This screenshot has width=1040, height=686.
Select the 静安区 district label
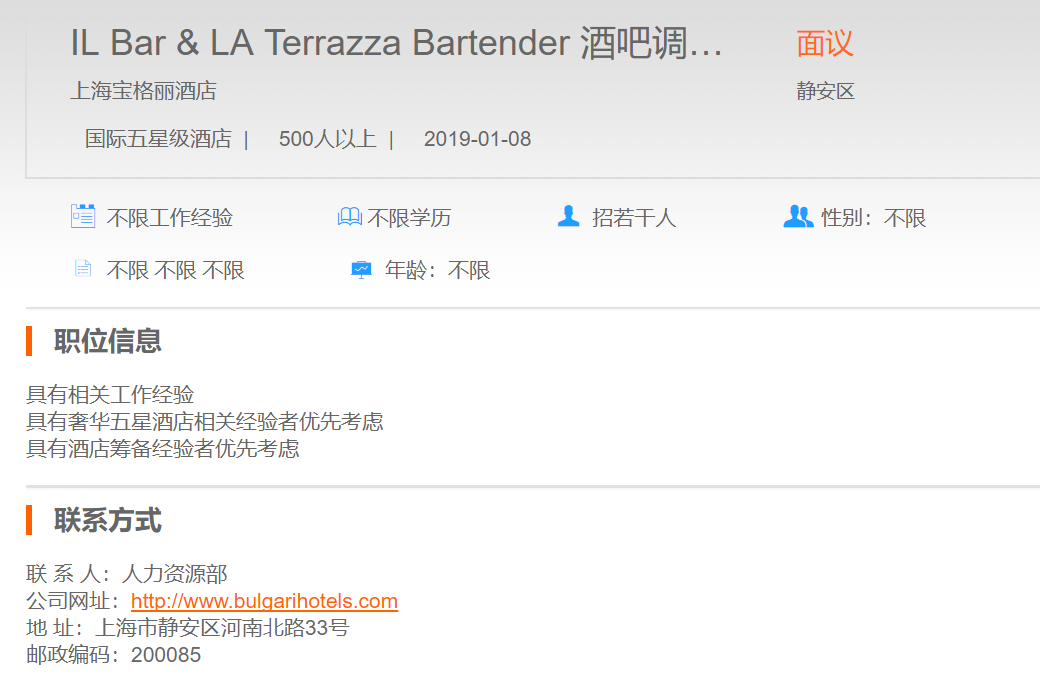tap(825, 91)
